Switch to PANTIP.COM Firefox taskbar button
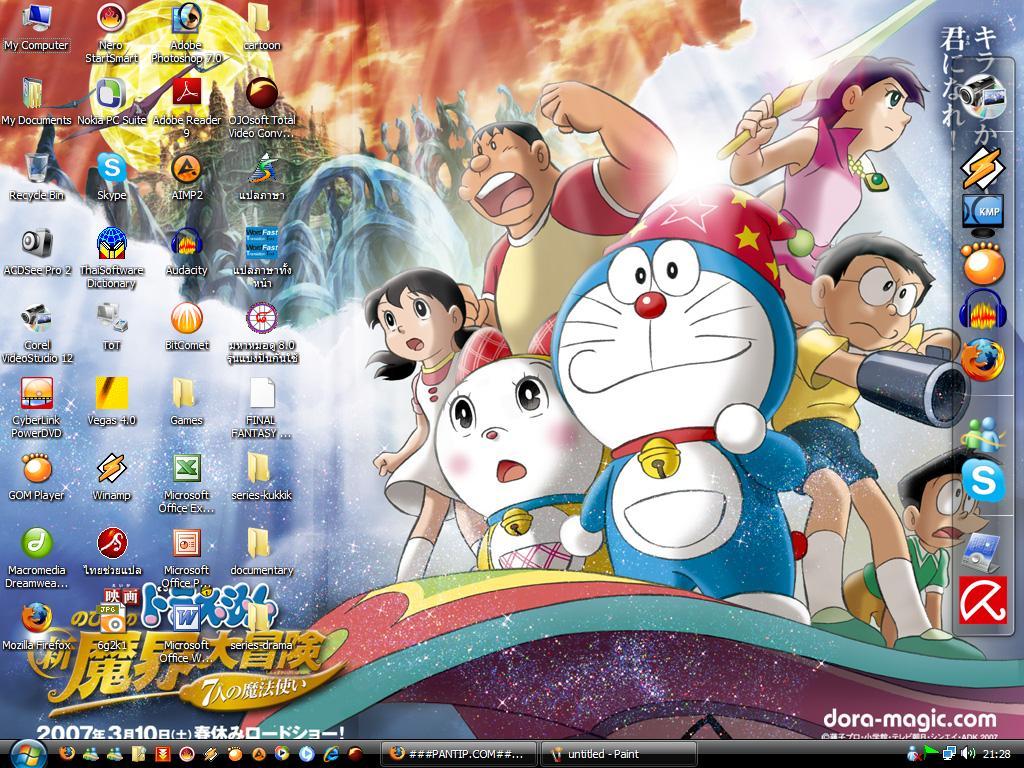The width and height of the screenshot is (1024, 768). 459,754
